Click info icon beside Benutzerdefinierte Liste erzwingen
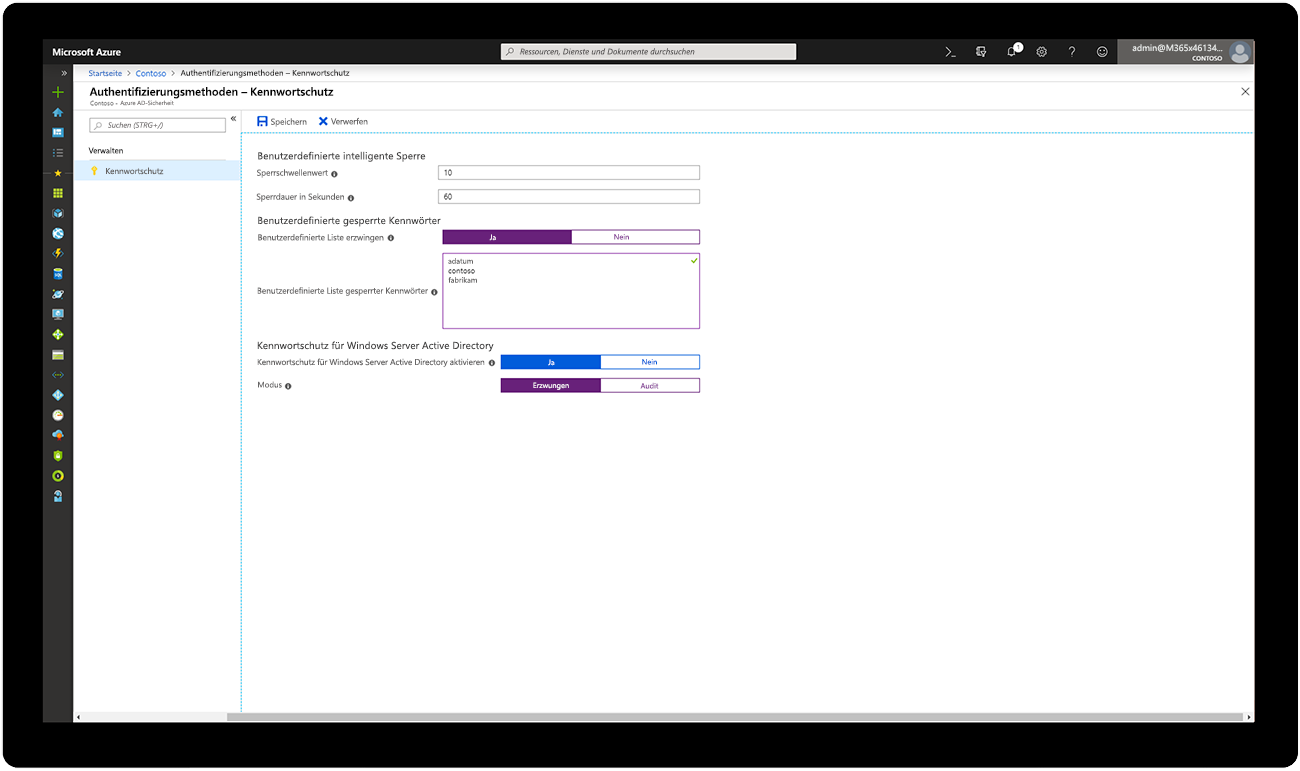This screenshot has width=1300, height=771. [x=391, y=238]
